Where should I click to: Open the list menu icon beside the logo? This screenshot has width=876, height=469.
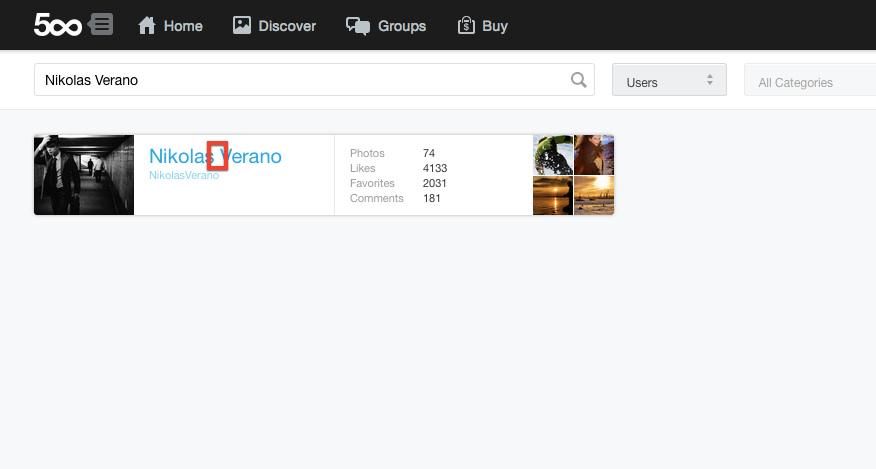101,25
